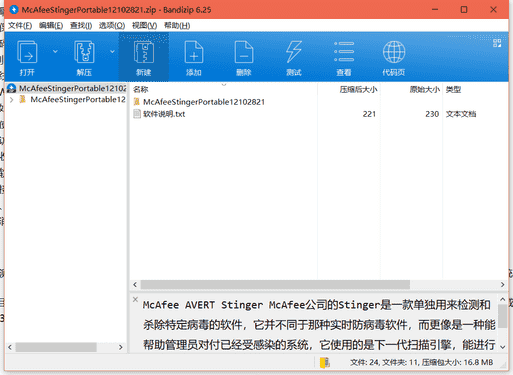Screen dimensions: 513x375
Task: Open the 视图(V) menu
Action: 144,25
